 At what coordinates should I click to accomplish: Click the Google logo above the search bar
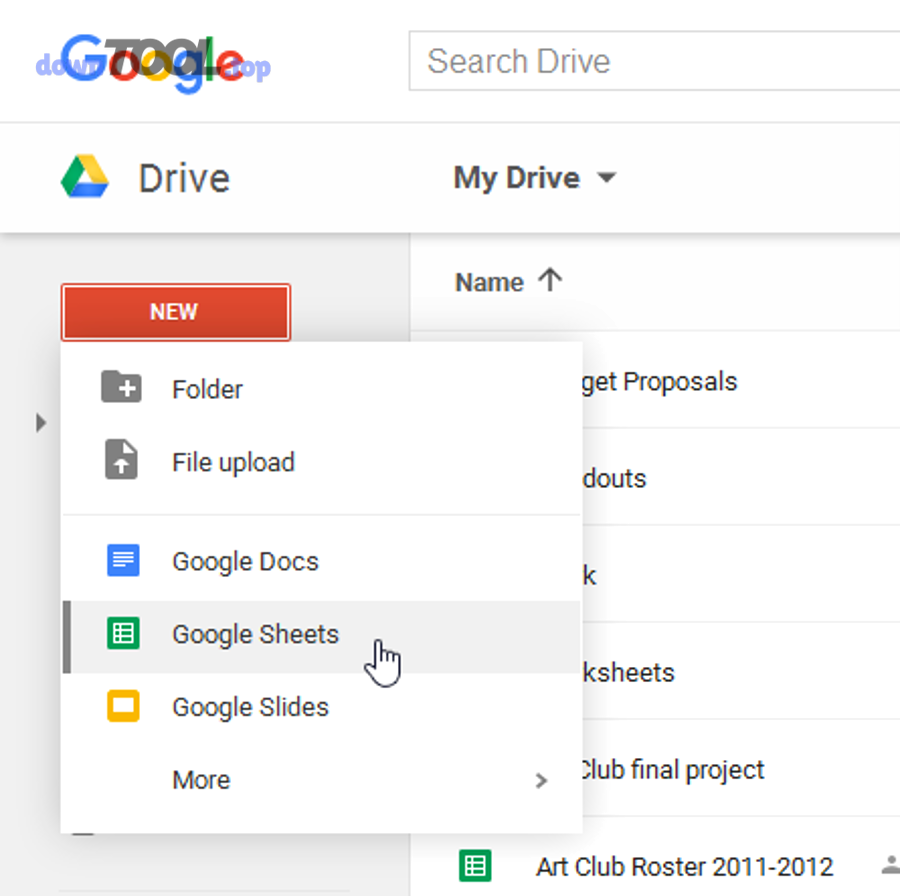[x=150, y=58]
